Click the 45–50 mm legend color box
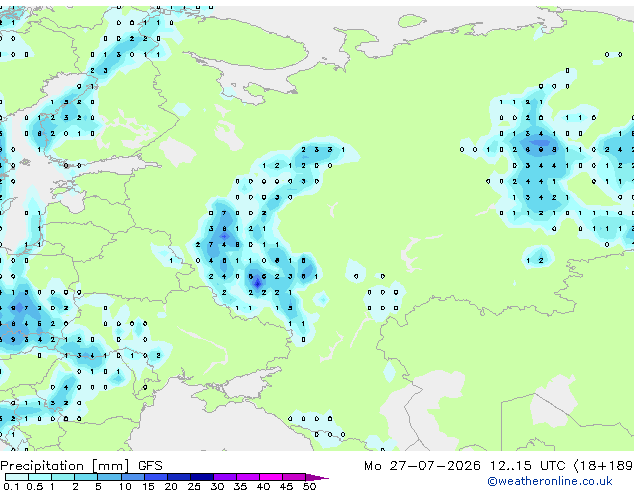634x490 pixels. [294, 477]
